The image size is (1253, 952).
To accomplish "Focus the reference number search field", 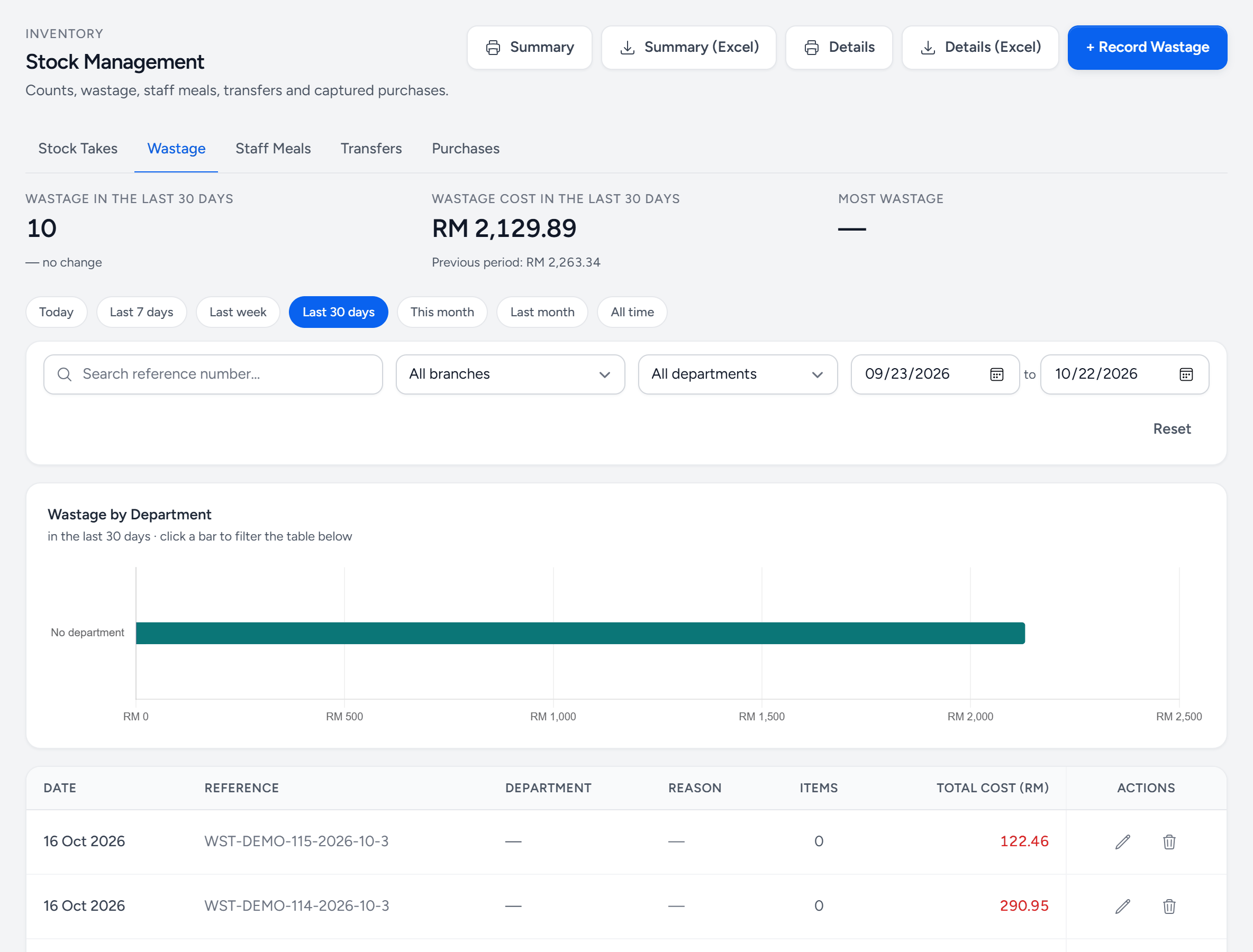I will (x=213, y=374).
